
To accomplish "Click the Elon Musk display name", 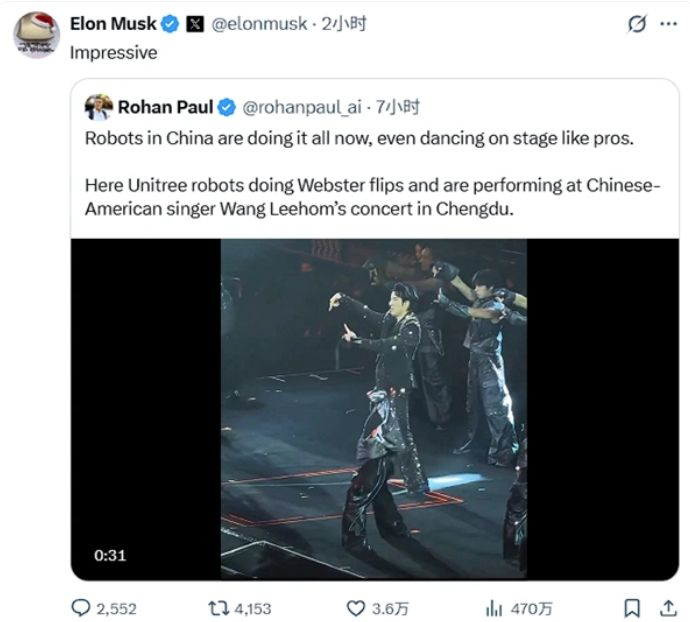I will click(113, 24).
